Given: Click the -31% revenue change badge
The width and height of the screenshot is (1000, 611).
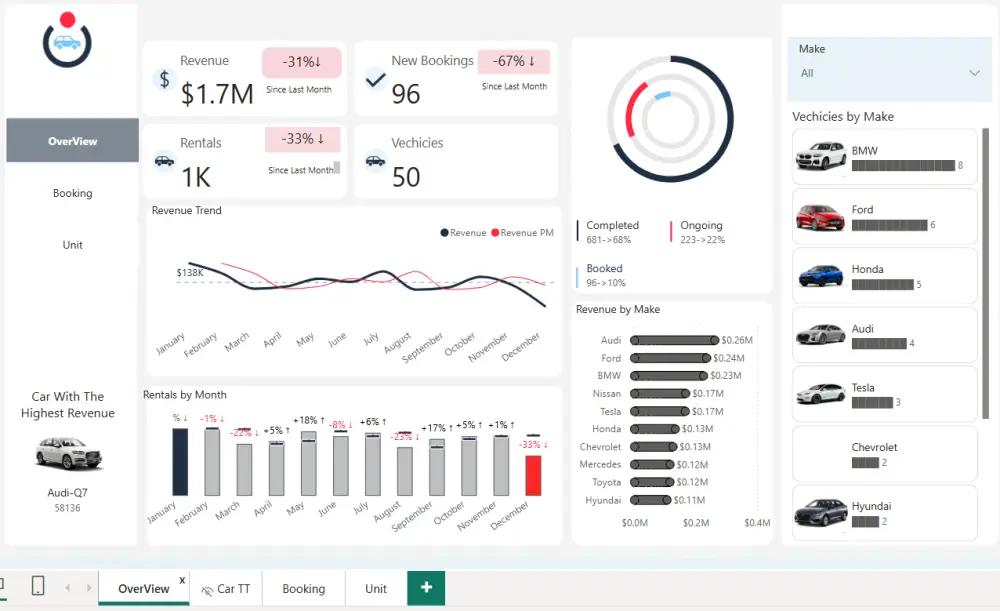Looking at the screenshot, I should (x=302, y=62).
